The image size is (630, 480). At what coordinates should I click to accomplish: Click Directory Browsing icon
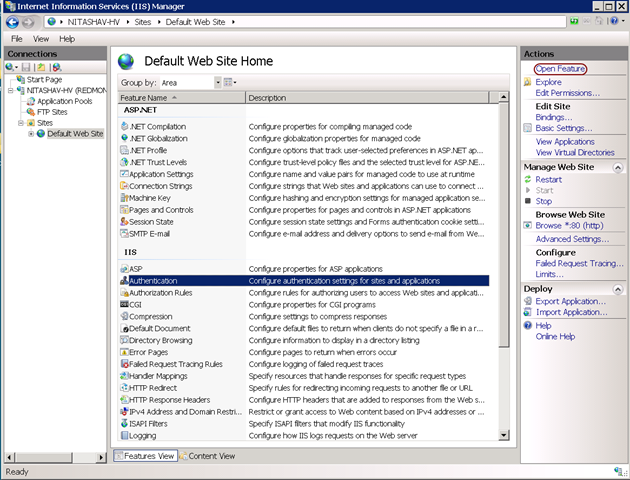[125, 340]
